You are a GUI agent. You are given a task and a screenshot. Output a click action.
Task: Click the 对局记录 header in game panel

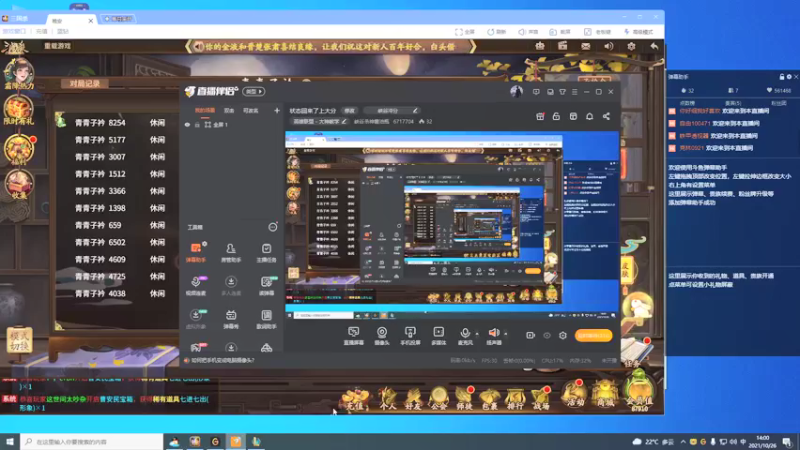click(x=85, y=84)
